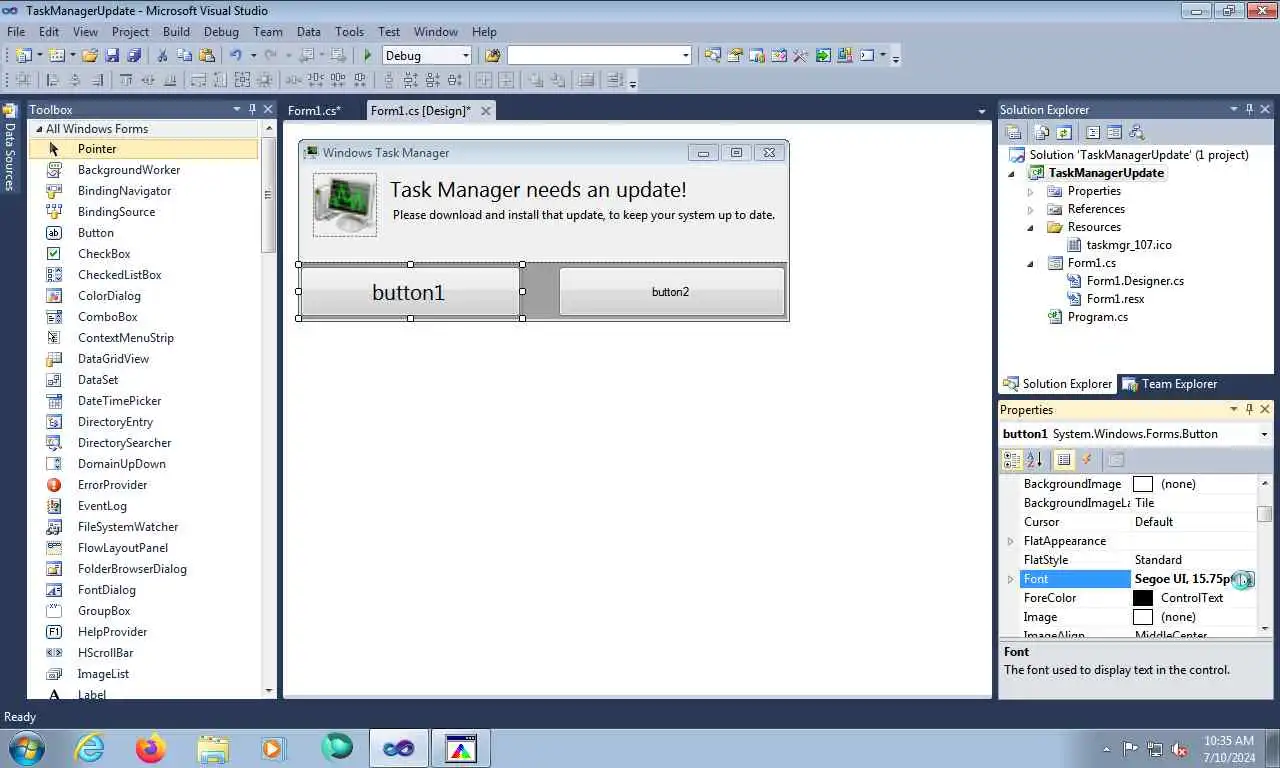
Task: Open the File menu
Action: [16, 32]
